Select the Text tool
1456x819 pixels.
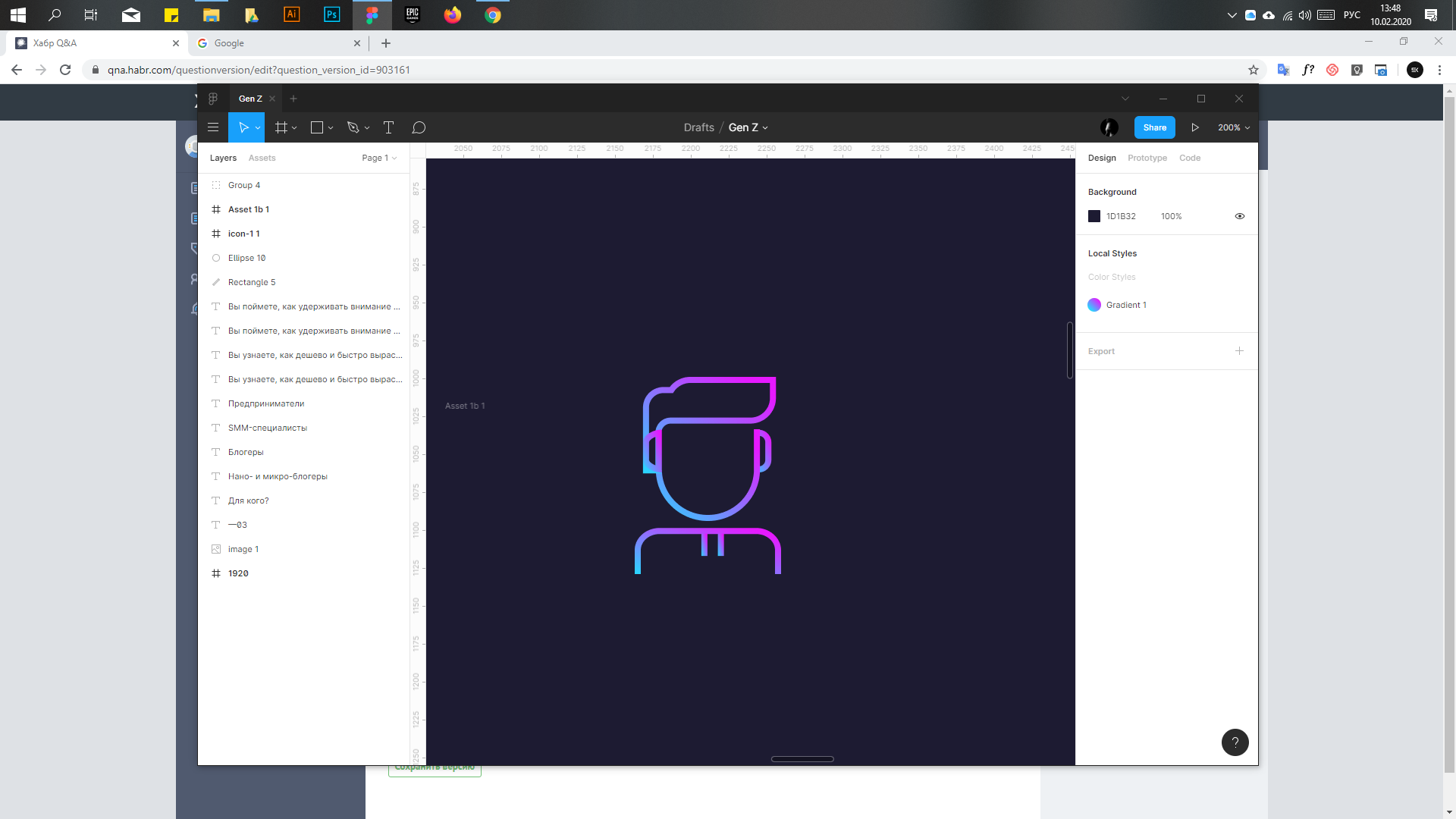pos(388,127)
